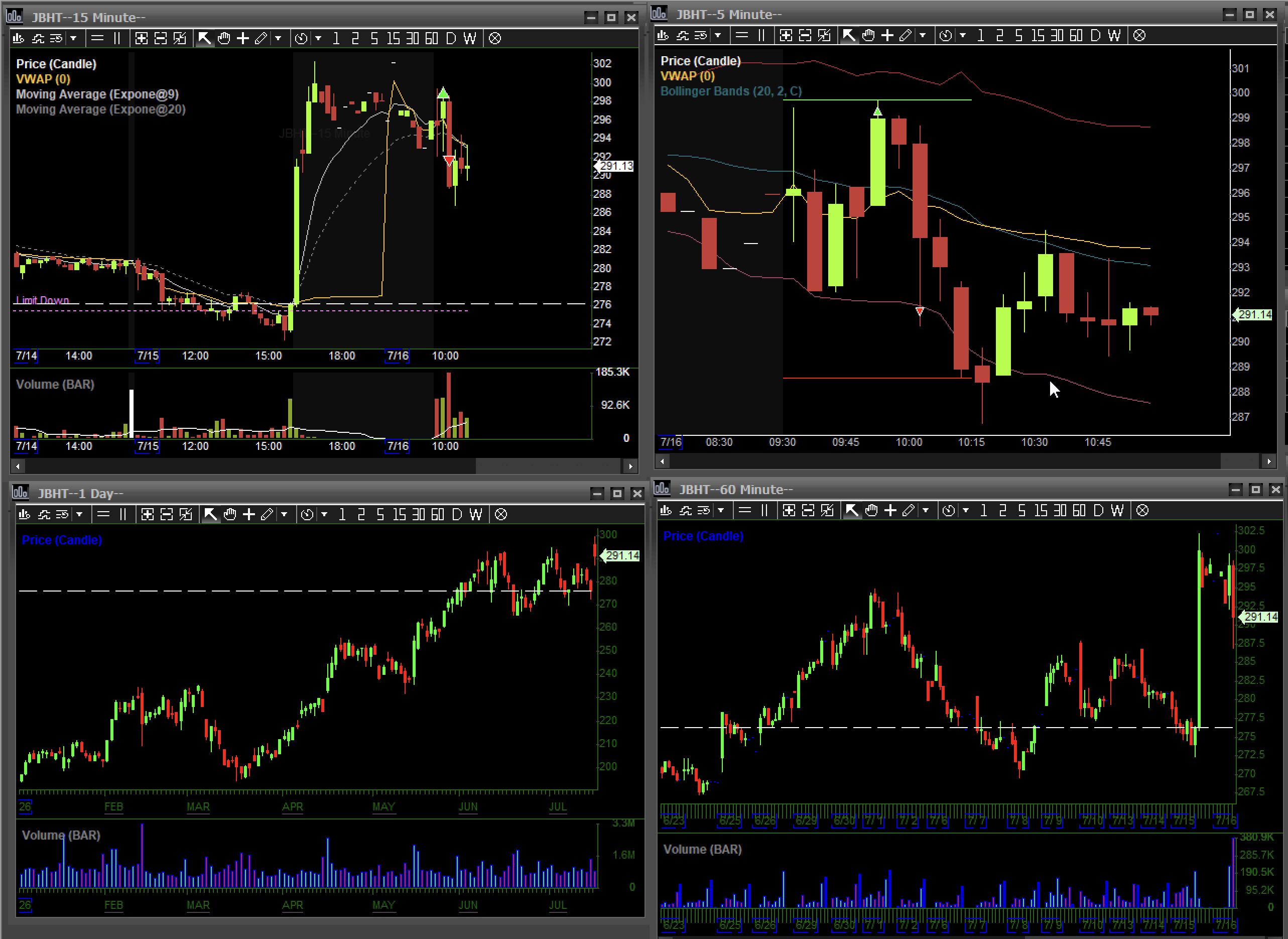Enable the crosshair tool in 60 Minute toolbar
1288x939 pixels.
click(x=890, y=511)
